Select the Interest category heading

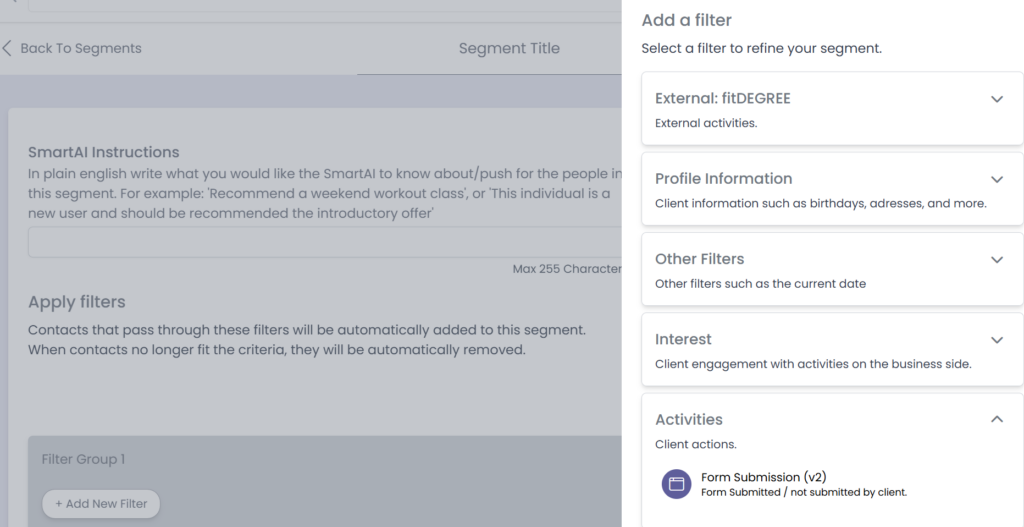(x=683, y=339)
